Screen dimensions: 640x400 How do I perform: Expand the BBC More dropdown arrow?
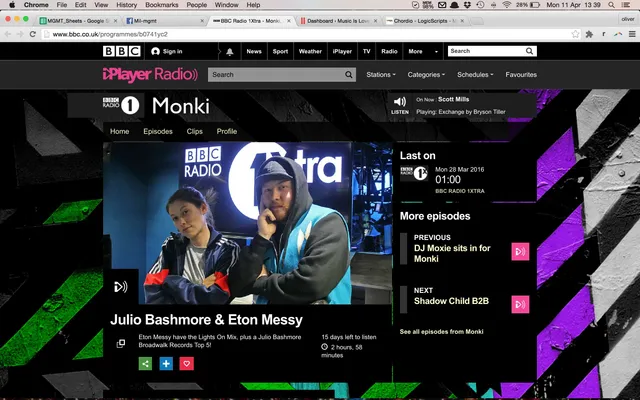[436, 51]
